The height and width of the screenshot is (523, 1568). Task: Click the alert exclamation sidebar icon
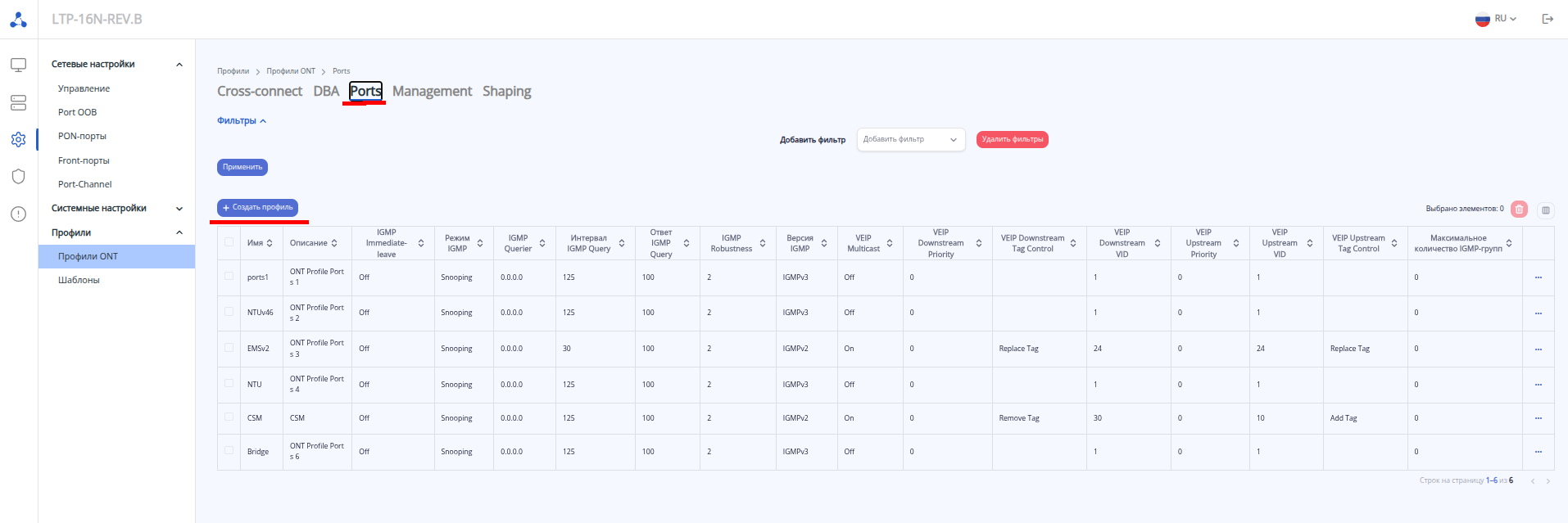(18, 214)
